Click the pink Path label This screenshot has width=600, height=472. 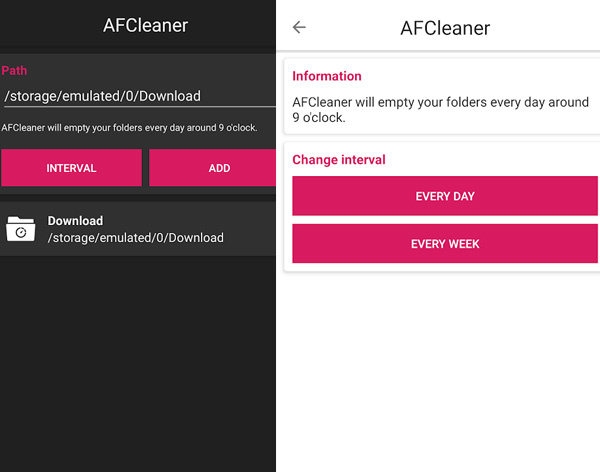(15, 71)
